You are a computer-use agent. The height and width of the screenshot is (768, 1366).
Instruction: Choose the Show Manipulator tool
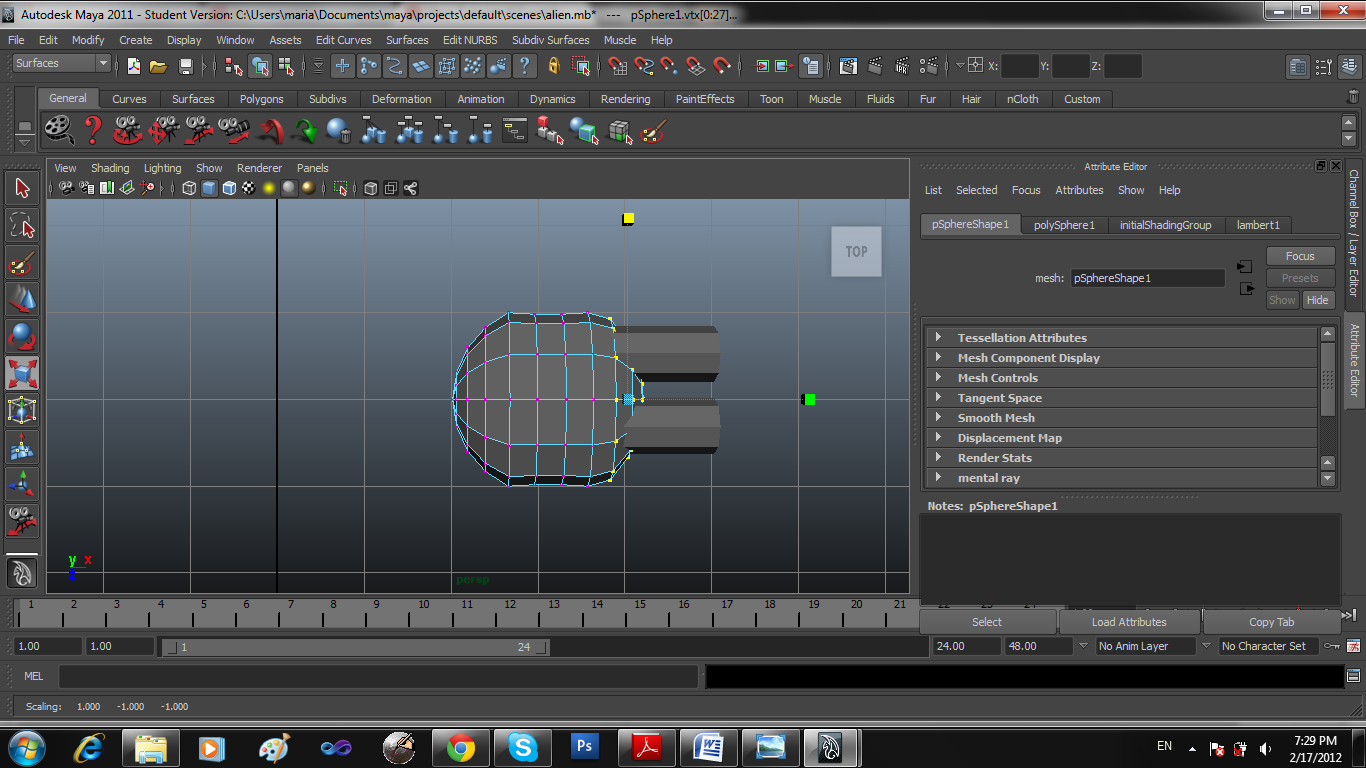[x=22, y=484]
